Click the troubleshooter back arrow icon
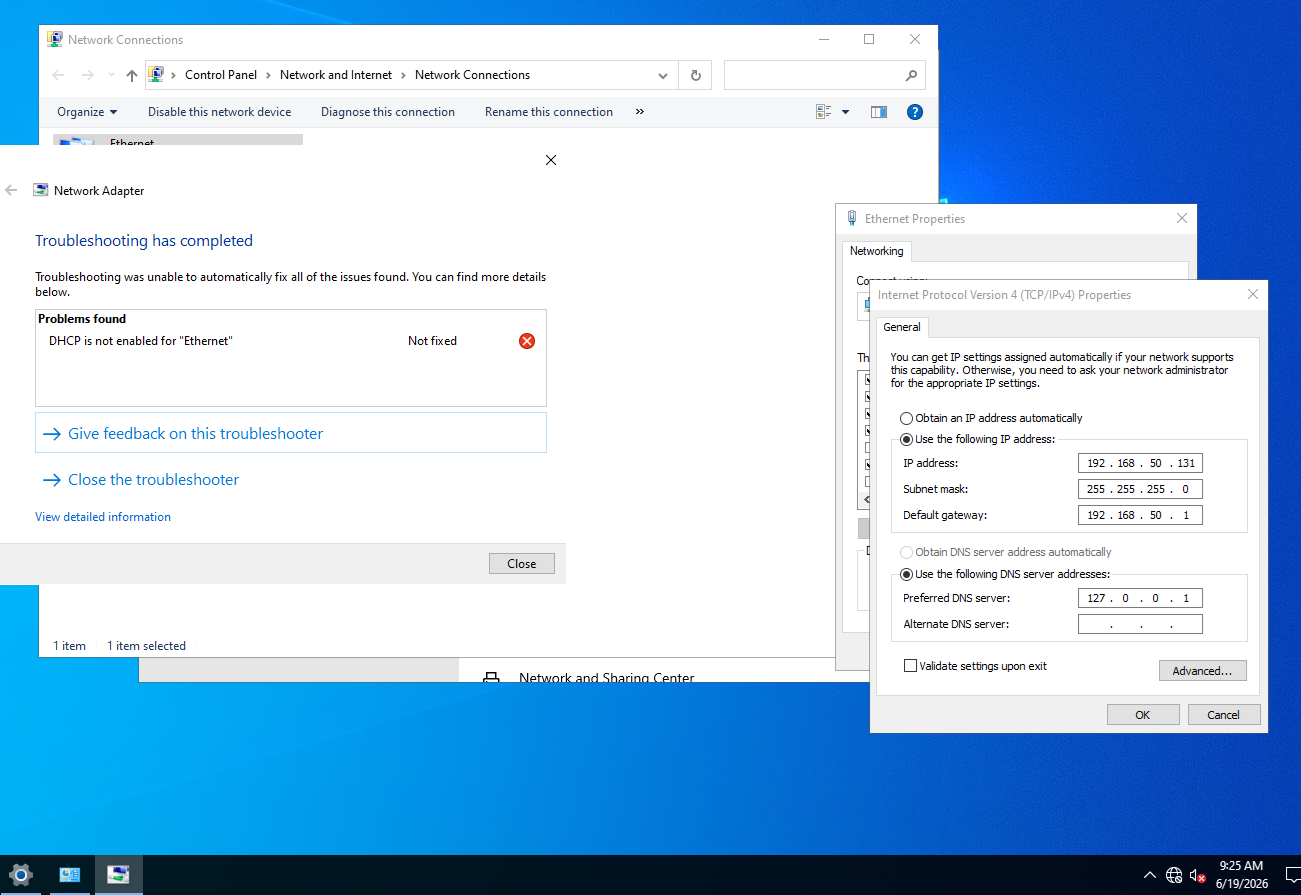This screenshot has height=895, width=1301. pyautogui.click(x=12, y=190)
